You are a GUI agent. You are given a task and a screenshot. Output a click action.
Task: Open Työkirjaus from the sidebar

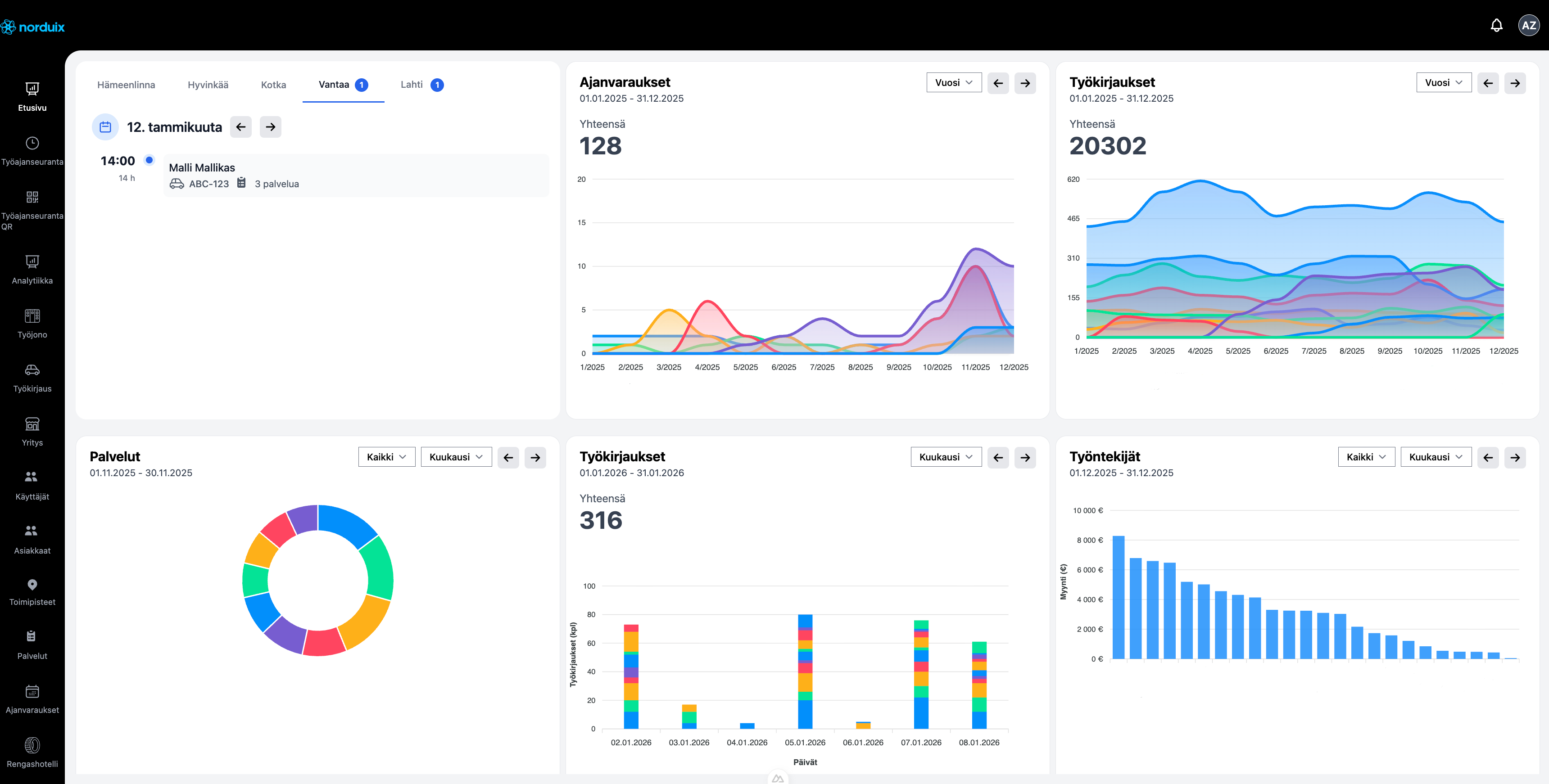point(32,378)
